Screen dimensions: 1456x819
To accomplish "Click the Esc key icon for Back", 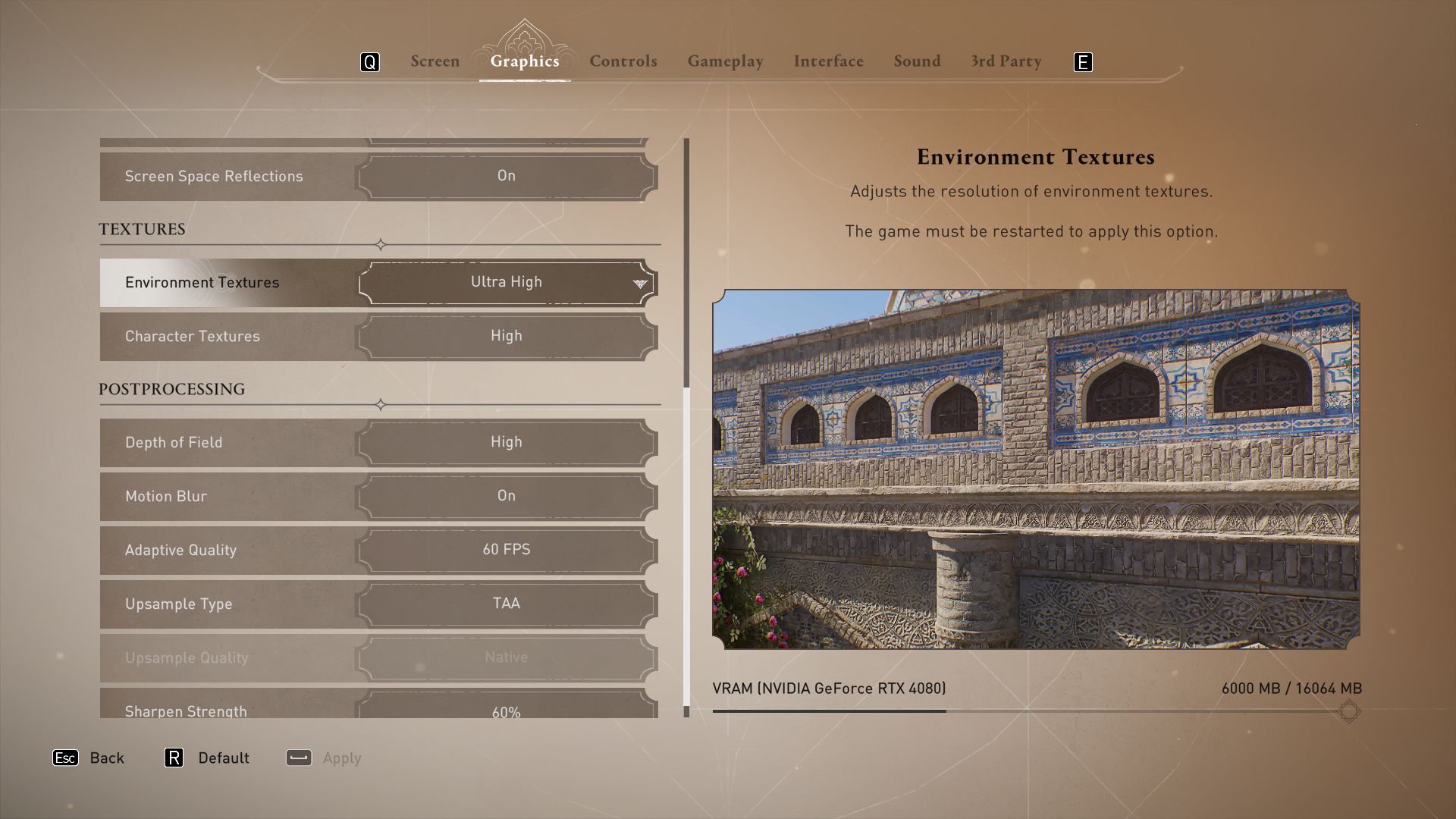I will tap(65, 758).
